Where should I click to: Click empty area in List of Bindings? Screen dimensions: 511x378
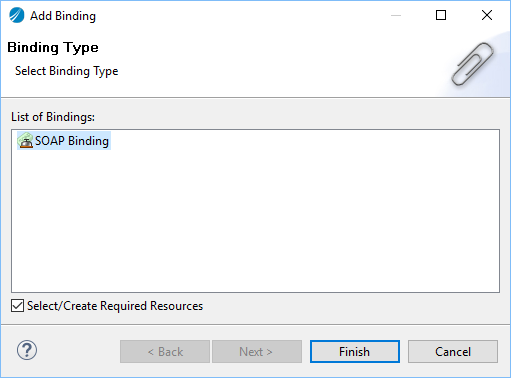255,220
